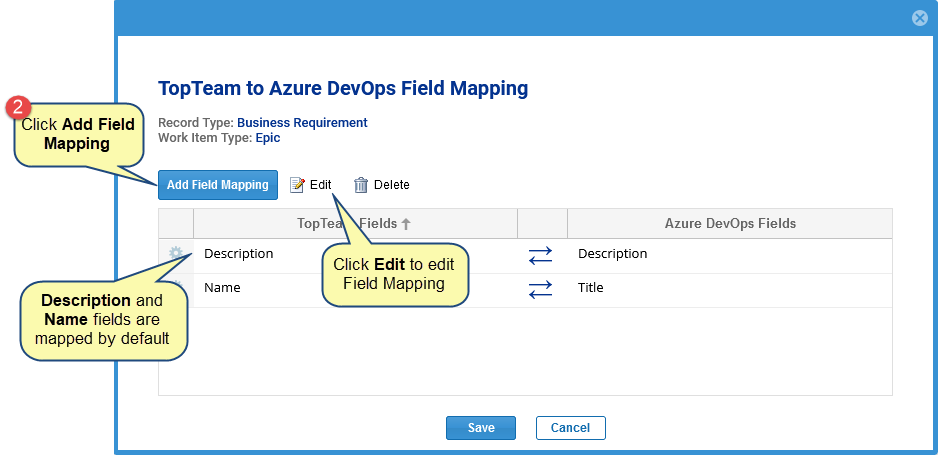Save the field mapping
Screen dimensions: 938x455
[x=481, y=427]
